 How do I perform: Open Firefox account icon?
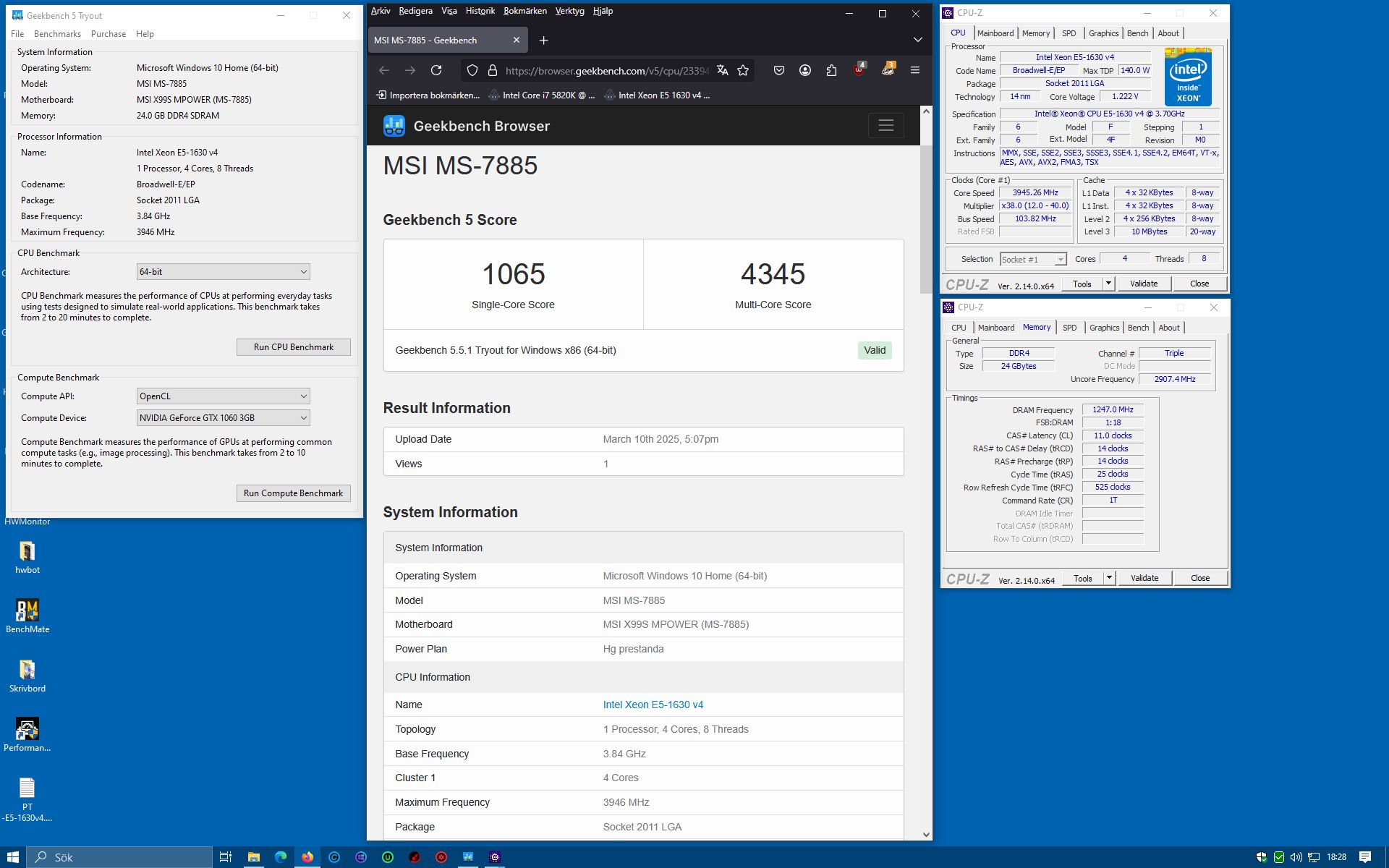coord(805,70)
